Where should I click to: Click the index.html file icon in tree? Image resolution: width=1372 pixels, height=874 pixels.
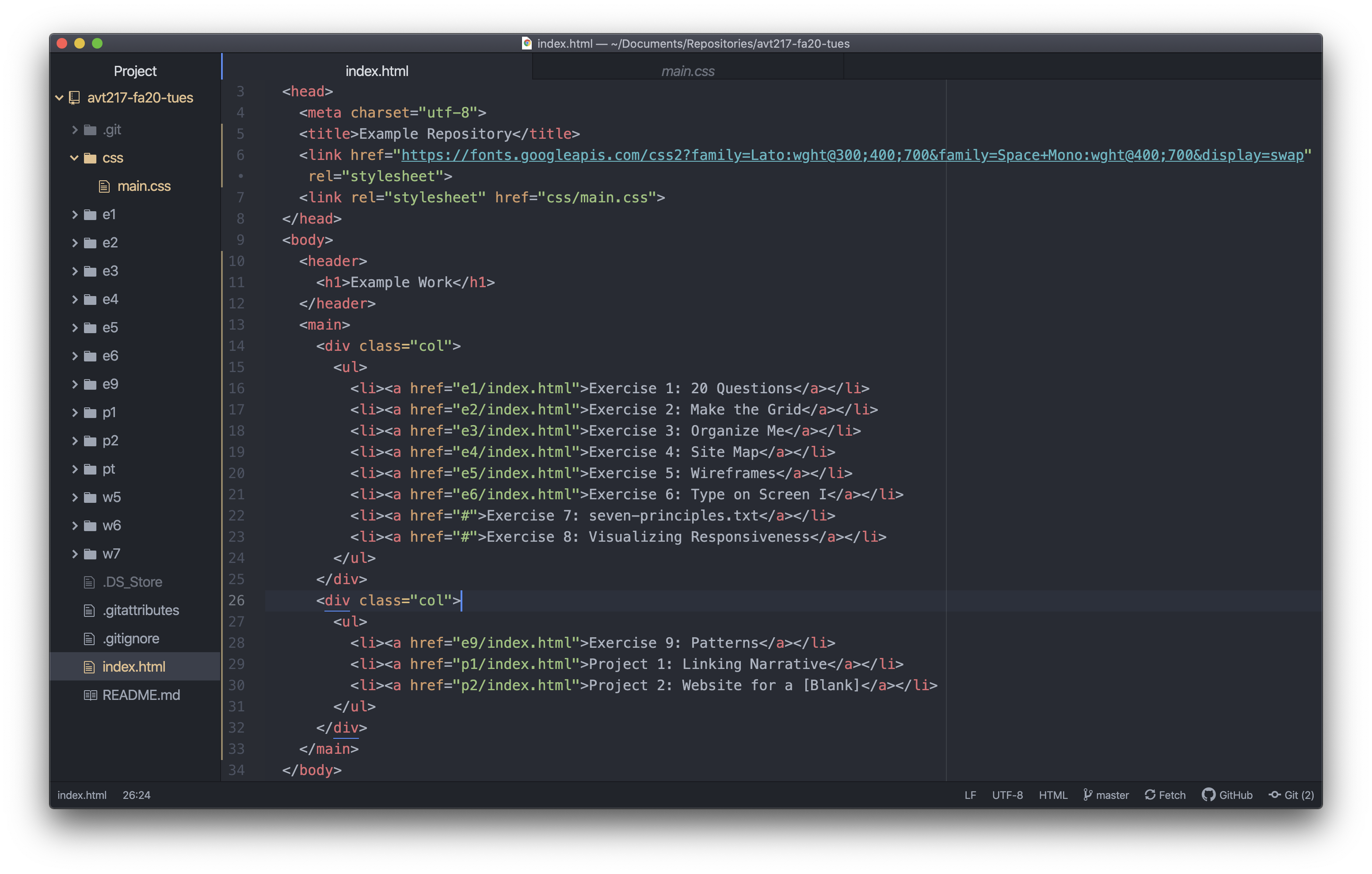pos(89,667)
